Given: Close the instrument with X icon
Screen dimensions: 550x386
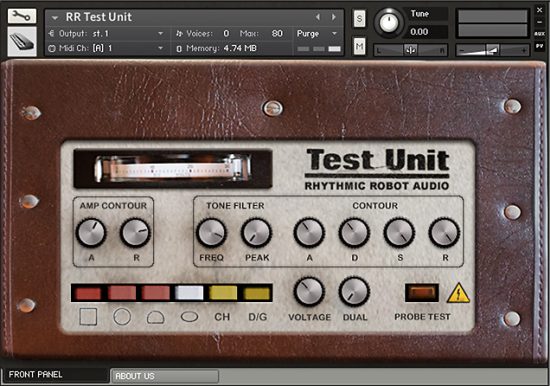Looking at the screenshot, I should coord(540,10).
